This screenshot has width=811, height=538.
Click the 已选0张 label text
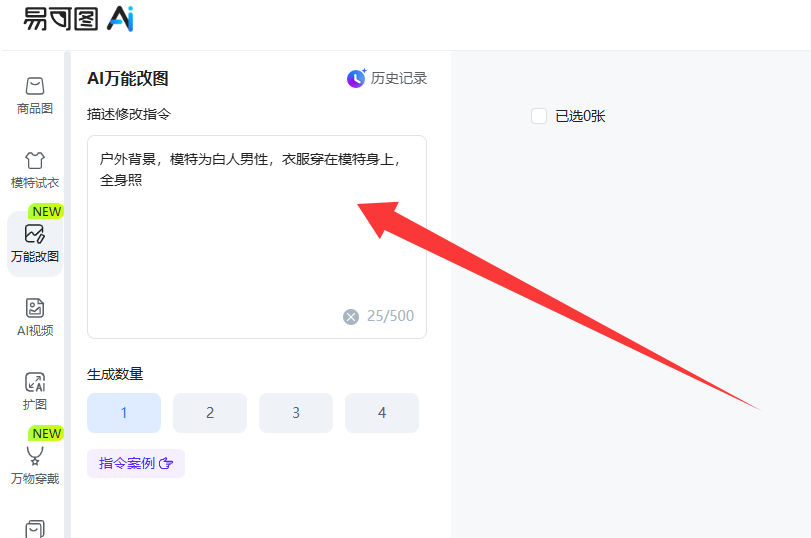(580, 116)
